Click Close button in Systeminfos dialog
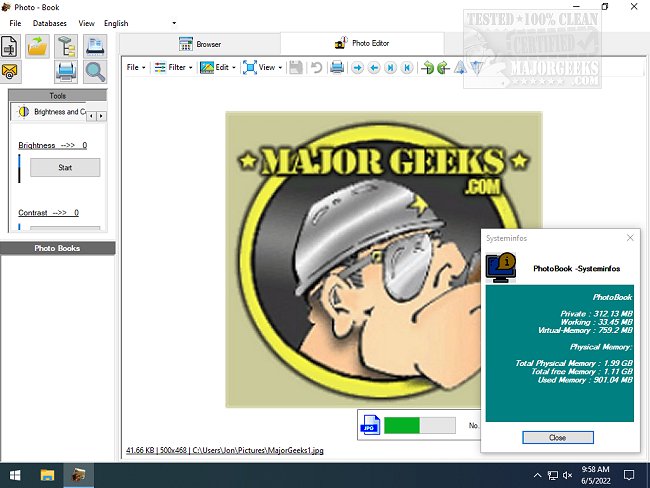The width and height of the screenshot is (650, 488). pos(558,437)
